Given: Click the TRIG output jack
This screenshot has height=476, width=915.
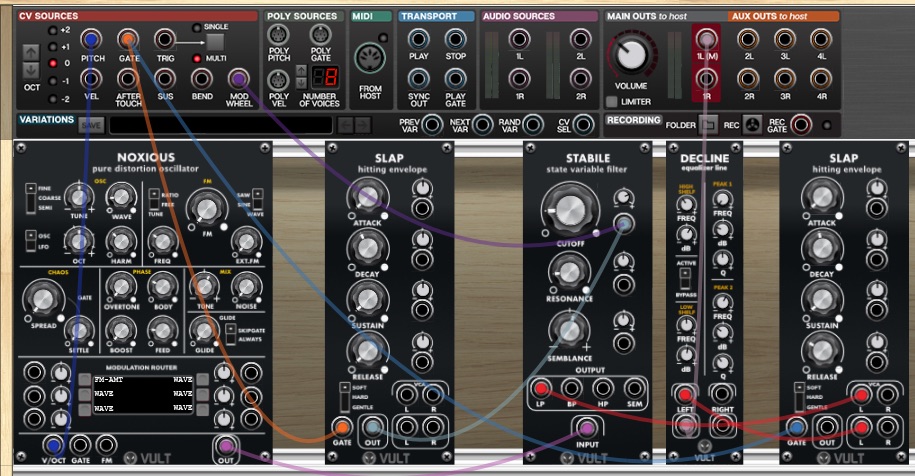Looking at the screenshot, I should click(165, 40).
